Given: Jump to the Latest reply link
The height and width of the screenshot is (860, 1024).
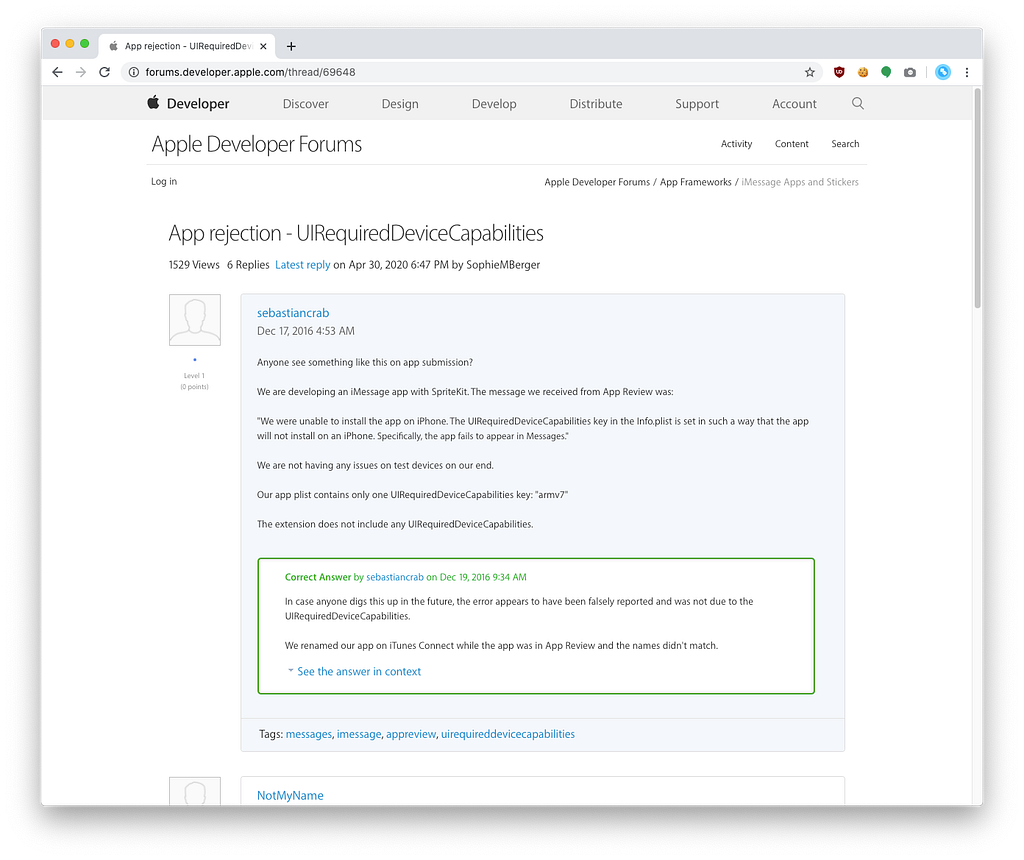Looking at the screenshot, I should [302, 264].
